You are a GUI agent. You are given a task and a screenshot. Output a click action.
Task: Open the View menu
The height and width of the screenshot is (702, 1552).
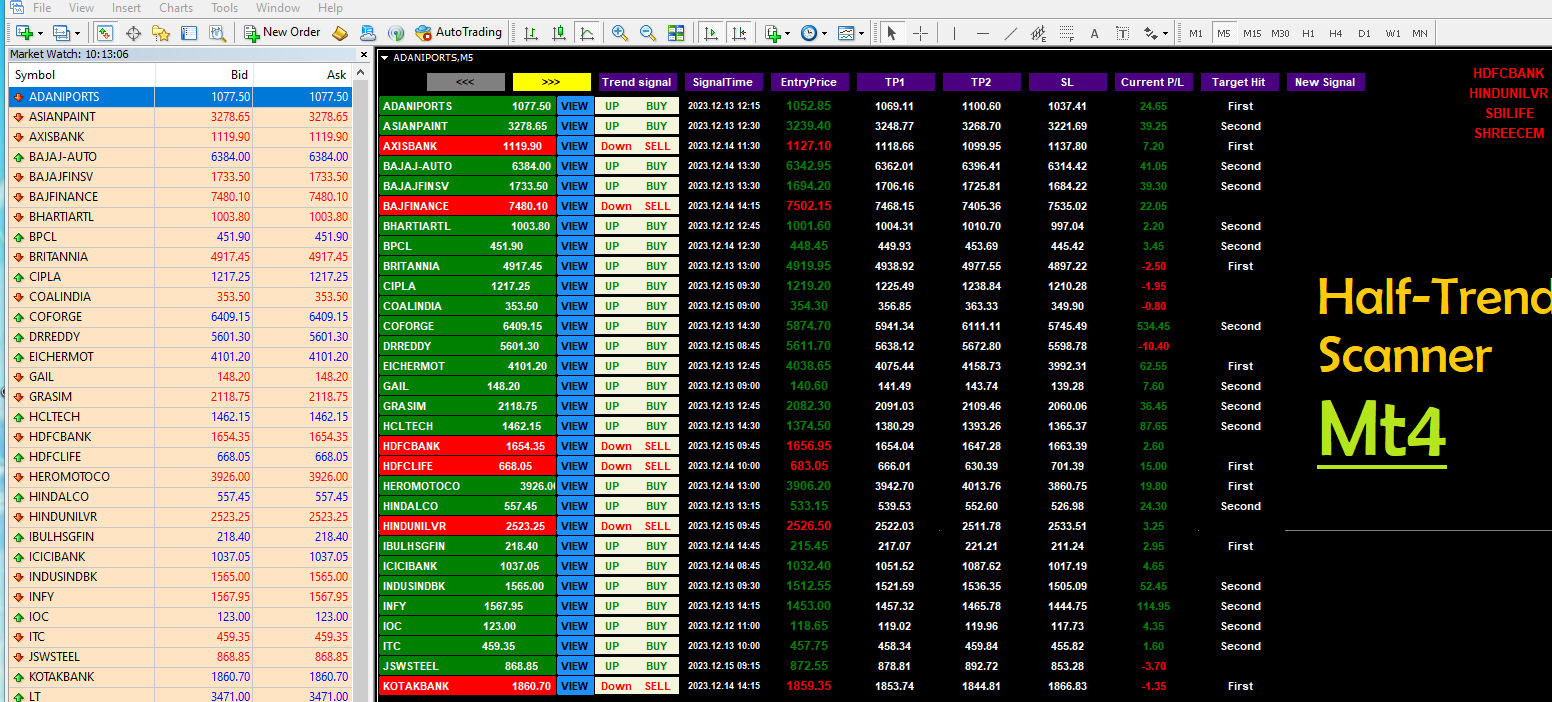coord(82,8)
